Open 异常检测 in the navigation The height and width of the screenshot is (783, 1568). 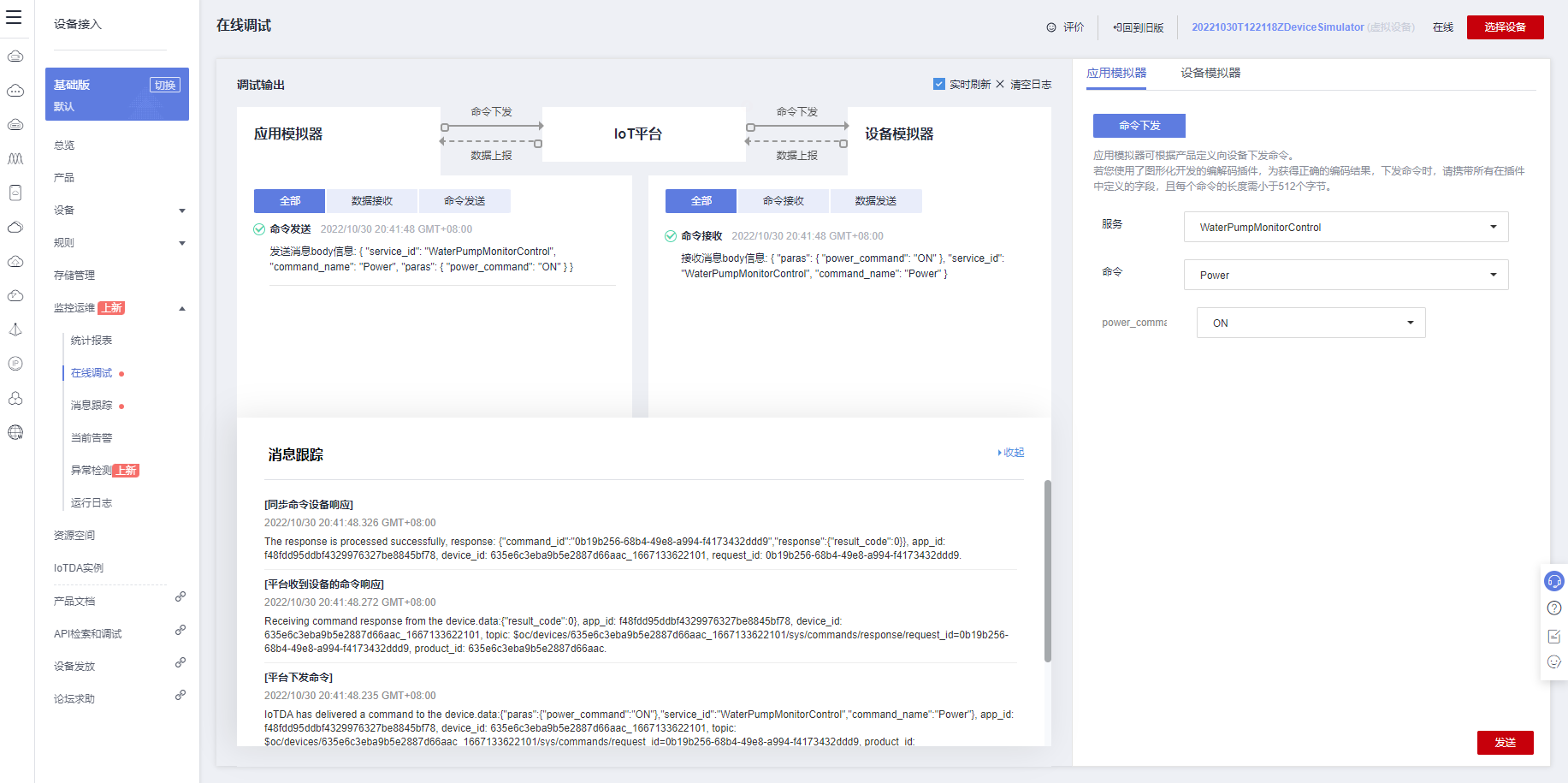coord(92,471)
